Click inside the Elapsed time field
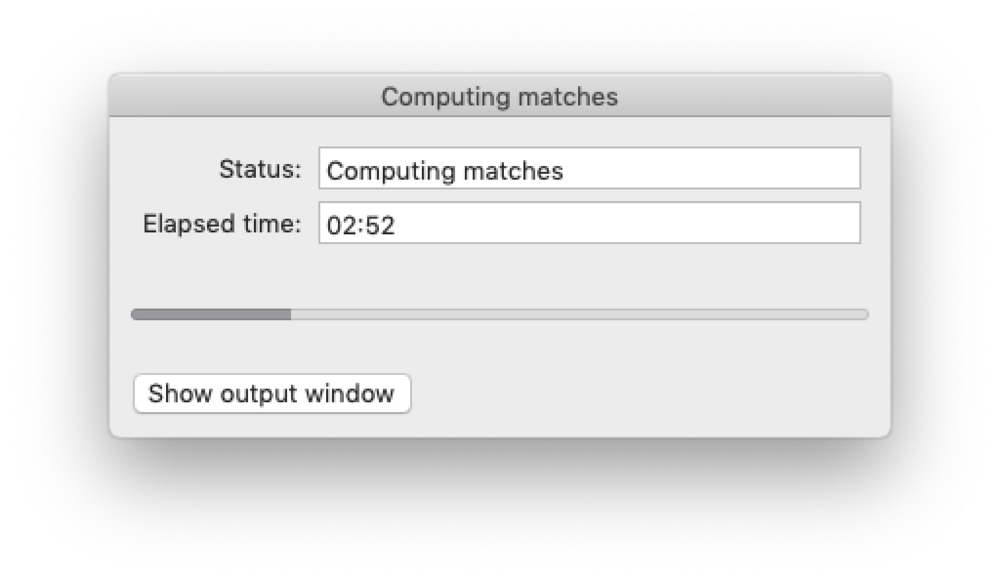The width and height of the screenshot is (1000, 582). pyautogui.click(x=589, y=223)
